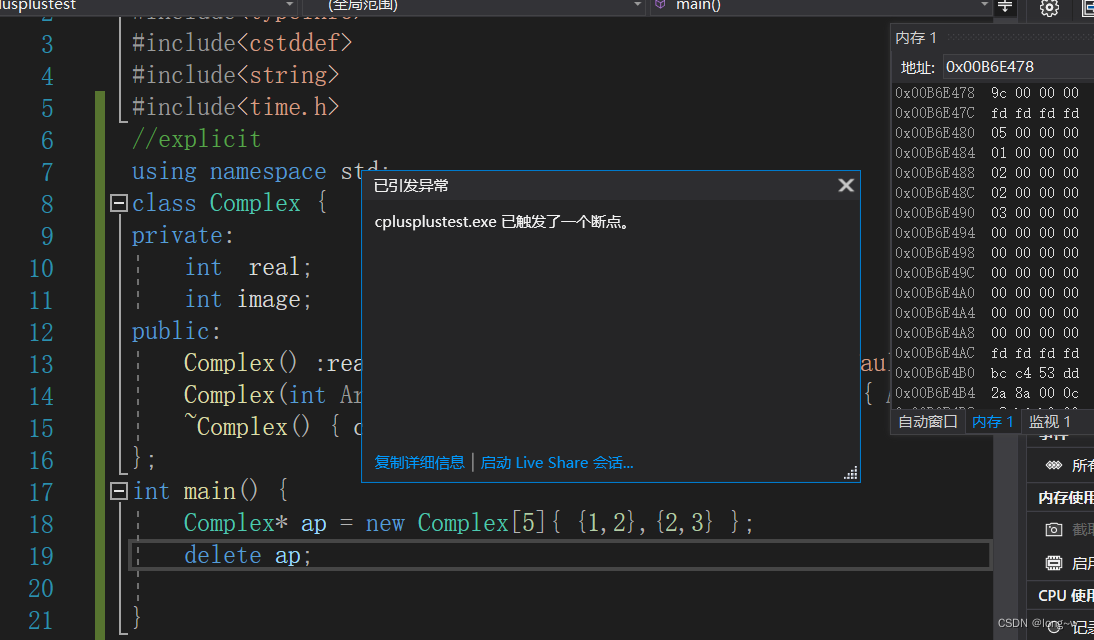Collapse the Complex class with the minus box

coord(119,203)
